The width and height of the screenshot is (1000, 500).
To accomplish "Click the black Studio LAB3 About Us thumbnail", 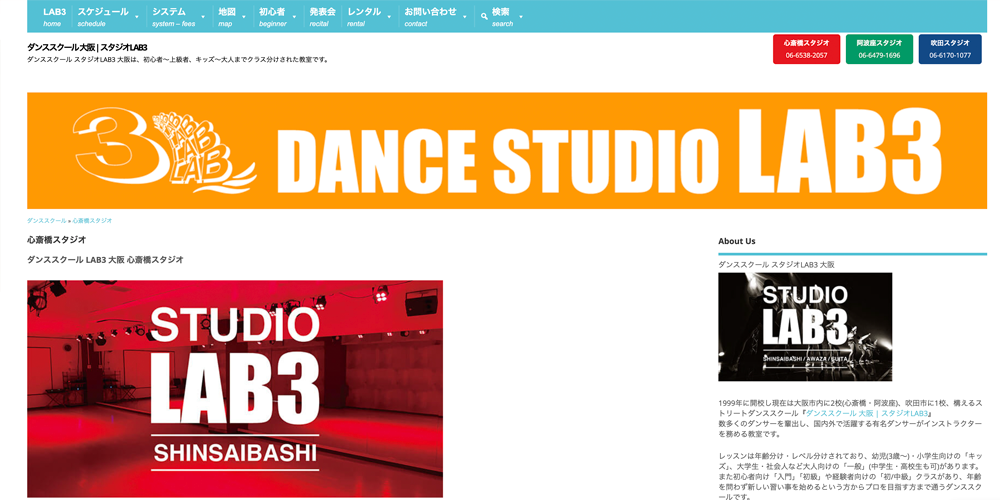I will click(x=805, y=327).
